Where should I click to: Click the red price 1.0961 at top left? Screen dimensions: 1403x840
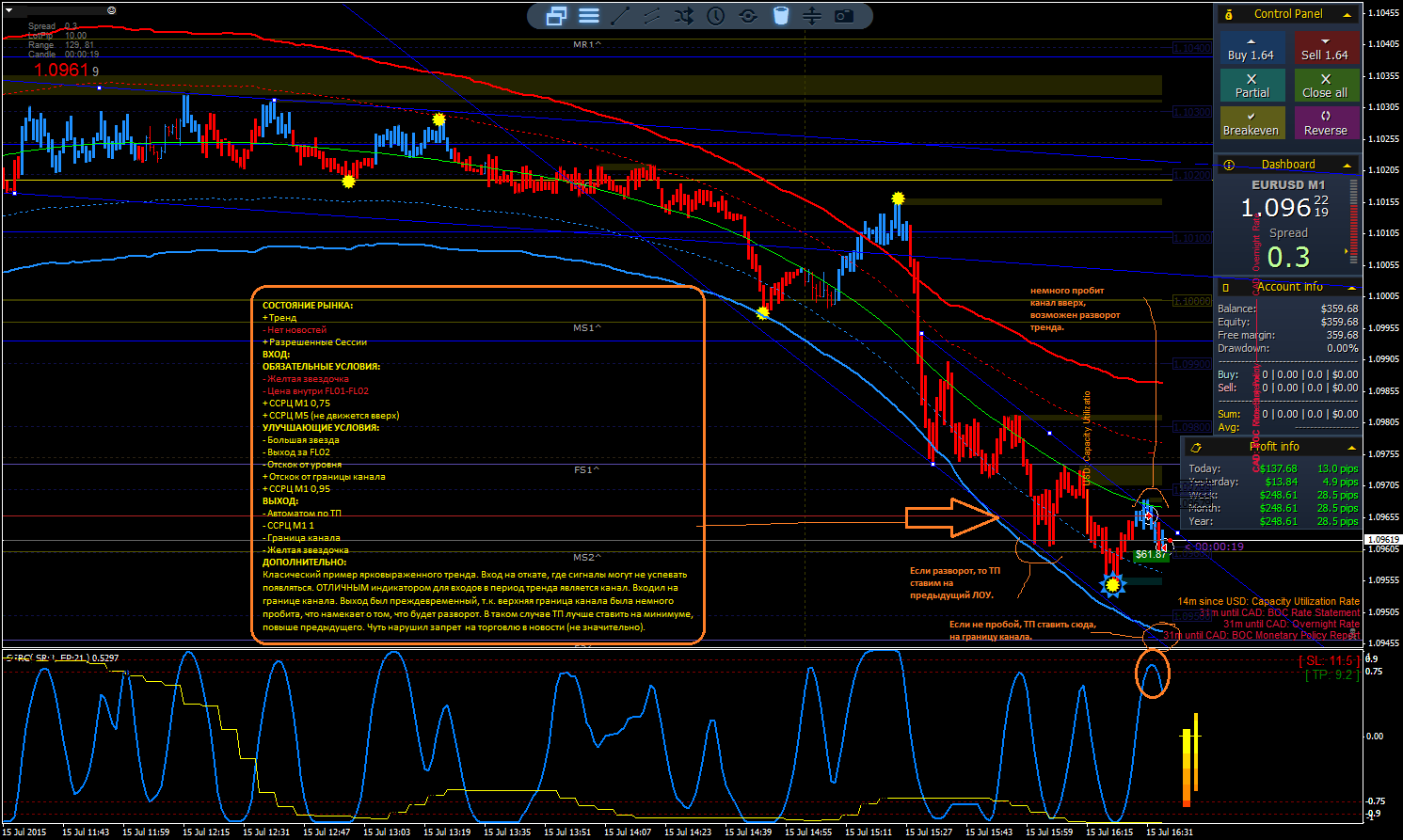click(x=62, y=71)
